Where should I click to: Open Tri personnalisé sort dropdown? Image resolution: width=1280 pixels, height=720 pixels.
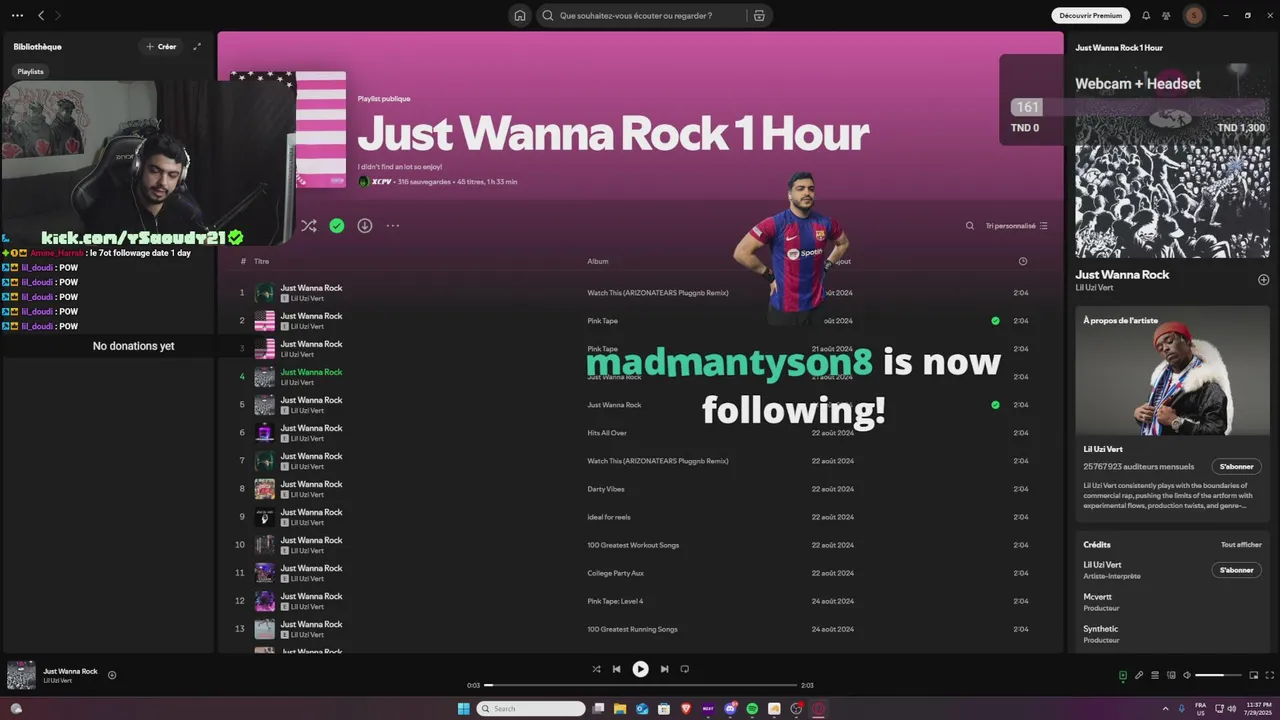(1017, 226)
